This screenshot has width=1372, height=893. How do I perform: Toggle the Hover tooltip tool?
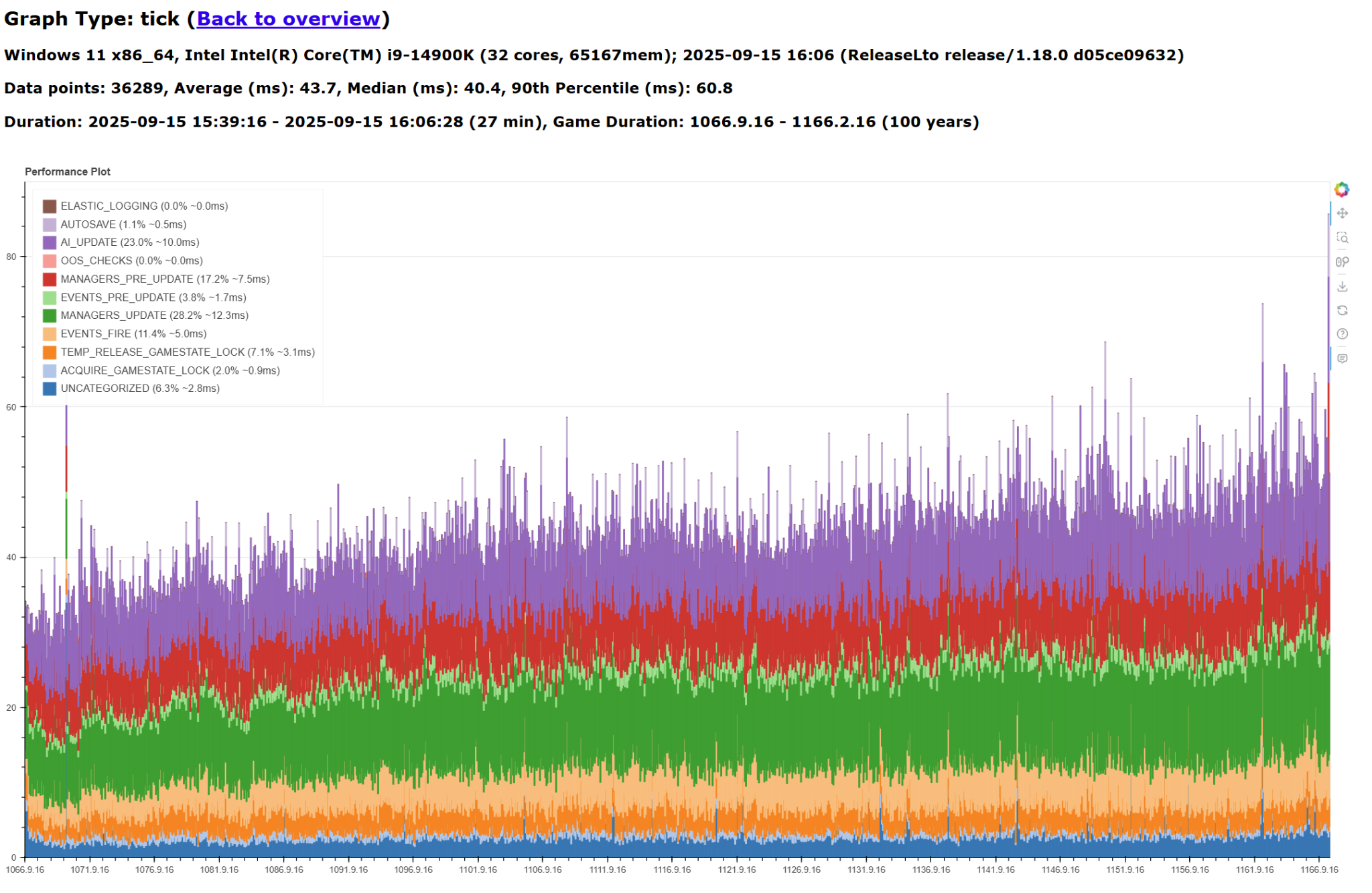(1342, 358)
